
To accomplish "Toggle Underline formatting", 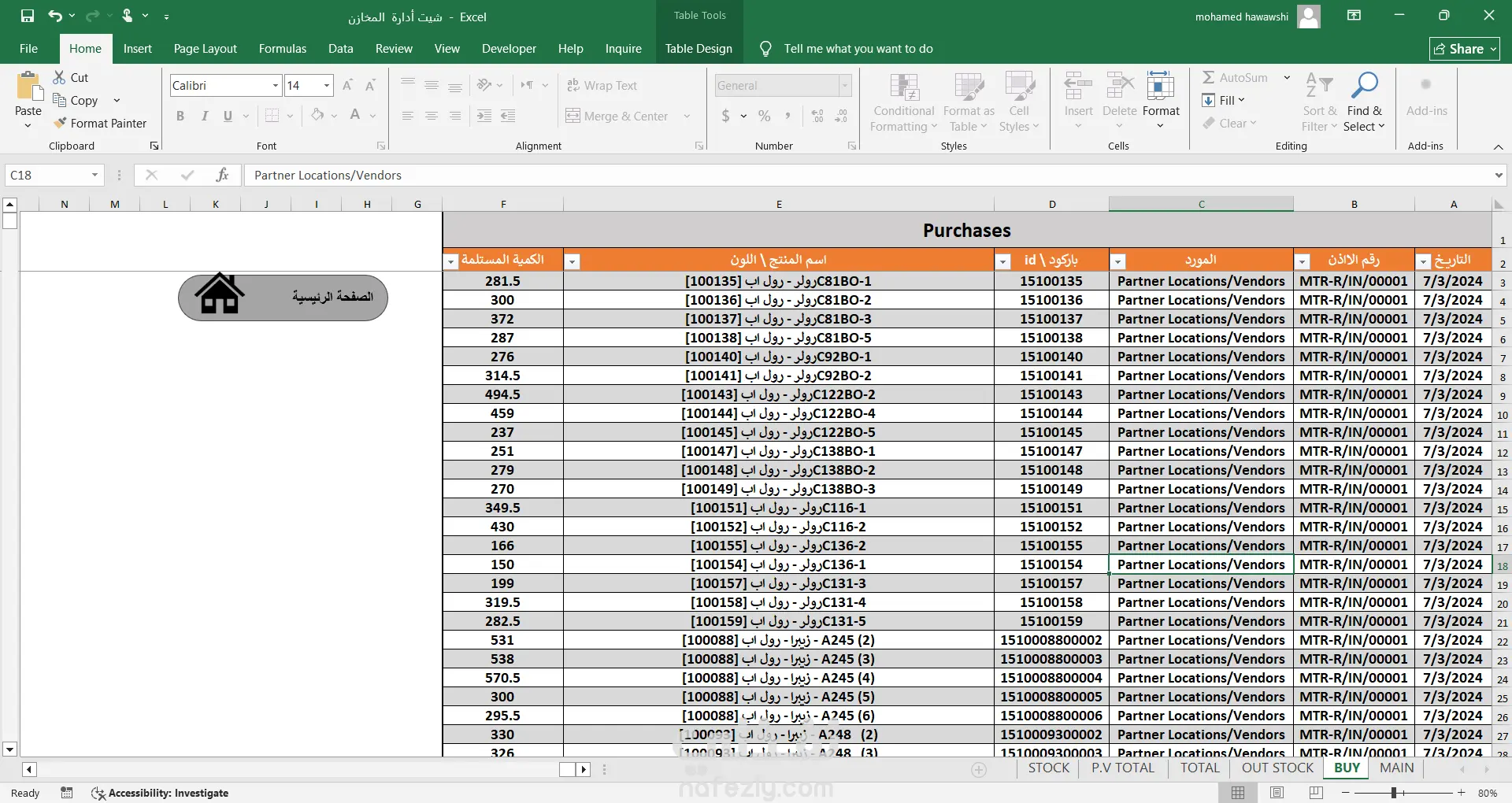I will click(228, 116).
